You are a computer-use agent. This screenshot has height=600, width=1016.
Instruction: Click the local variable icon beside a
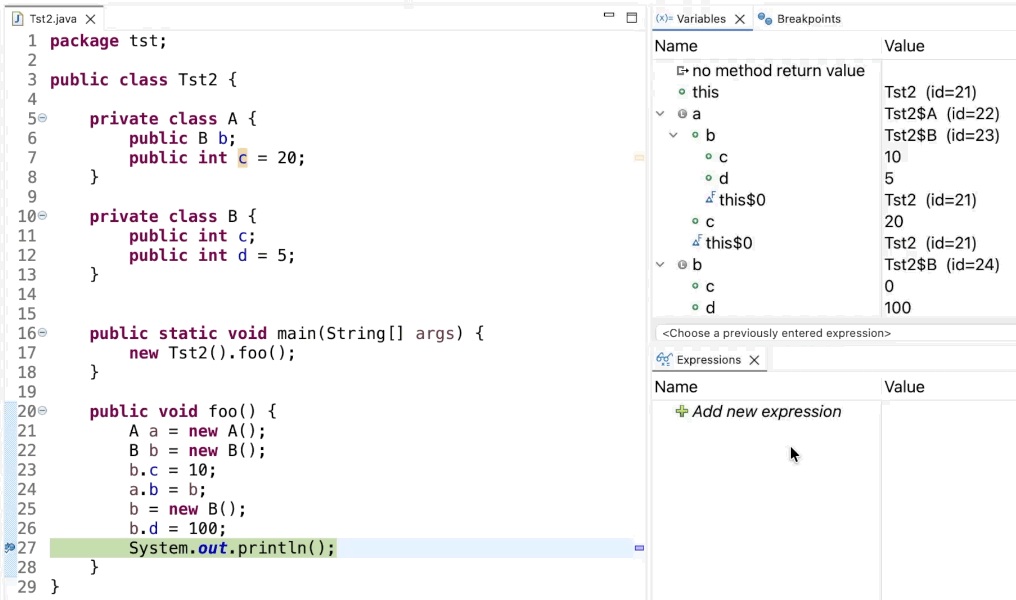pos(682,113)
